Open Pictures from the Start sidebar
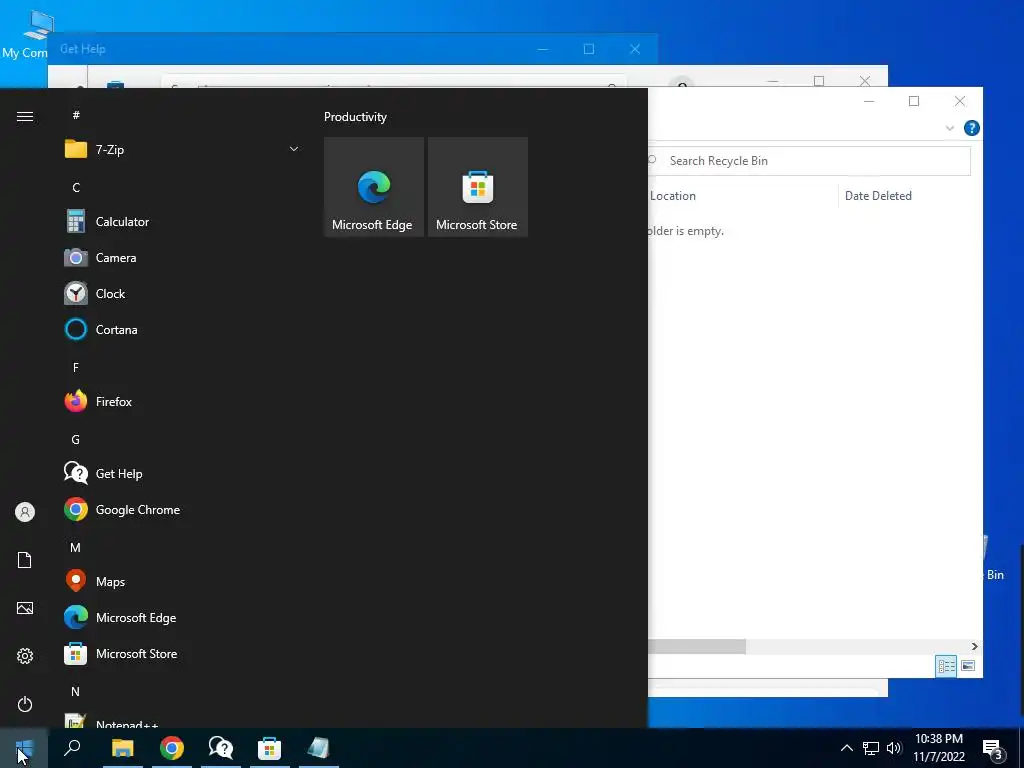The image size is (1024, 768). tap(25, 608)
